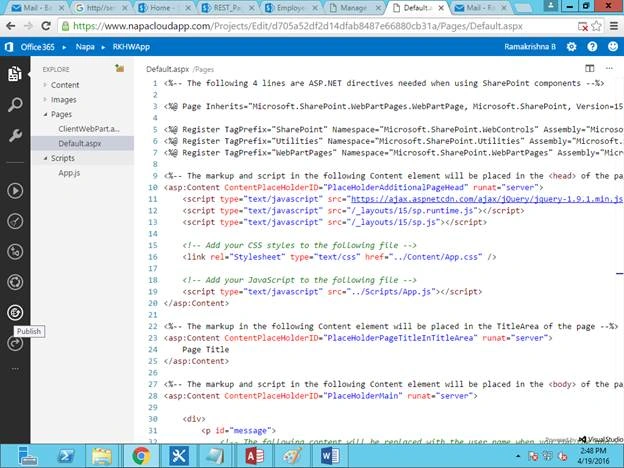Run the project with play icon
The width and height of the screenshot is (624, 468).
tap(15, 191)
